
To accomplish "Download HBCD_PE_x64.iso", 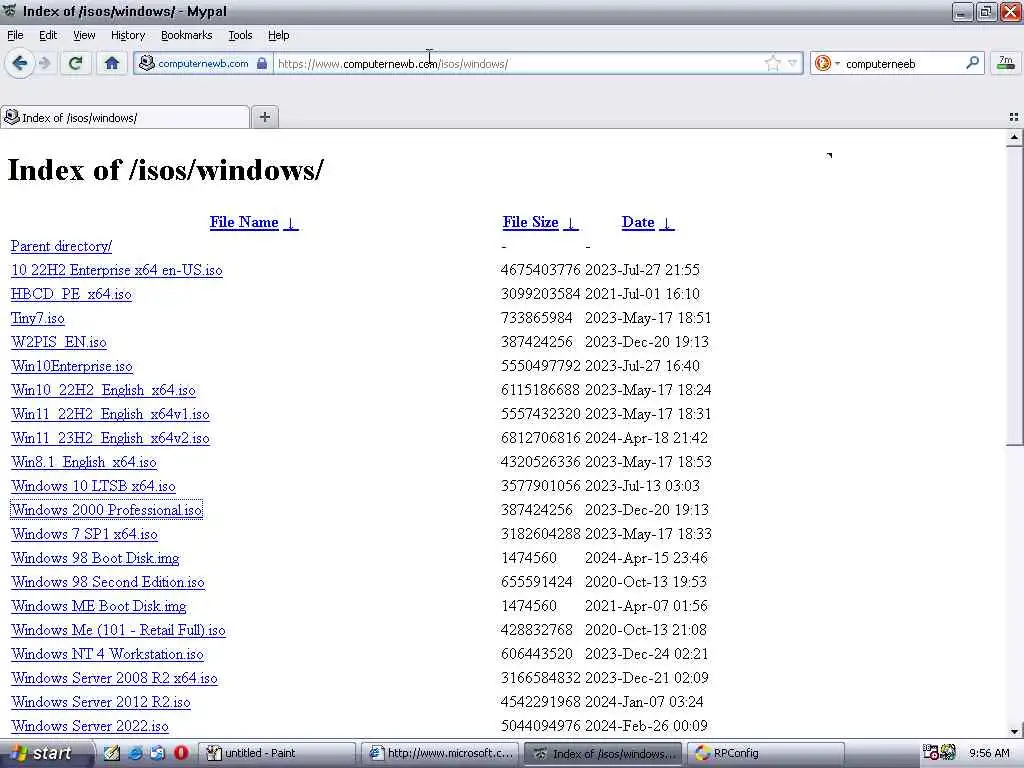I will pyautogui.click(x=71, y=295).
